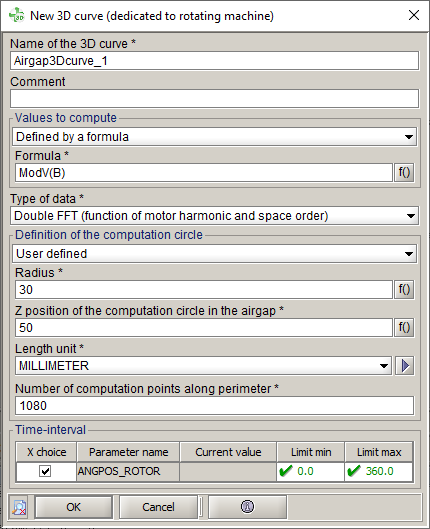Click the Limit max cell showing 360.0
The height and width of the screenshot is (529, 430).
click(x=379, y=471)
